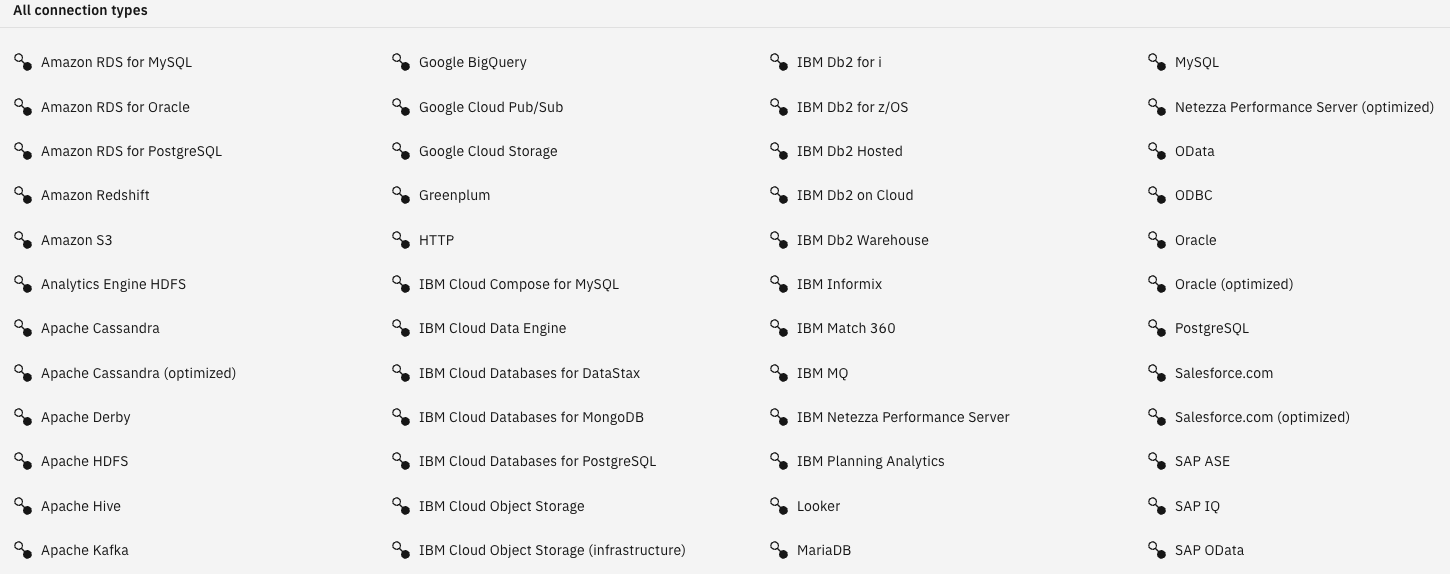This screenshot has width=1450, height=574.
Task: Click the connector icon beside Google BigQuery
Action: 401,62
